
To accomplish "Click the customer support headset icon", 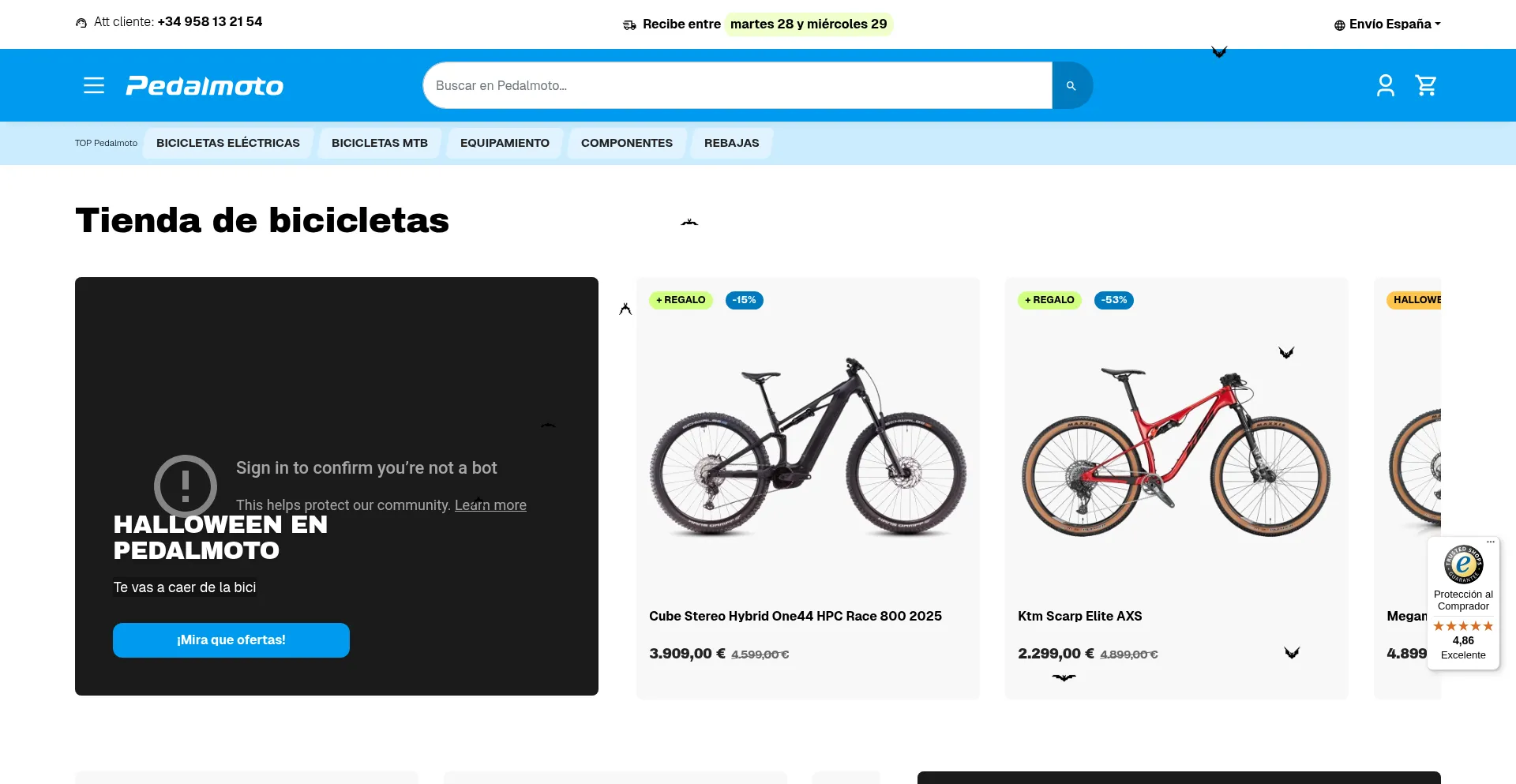I will (x=81, y=23).
